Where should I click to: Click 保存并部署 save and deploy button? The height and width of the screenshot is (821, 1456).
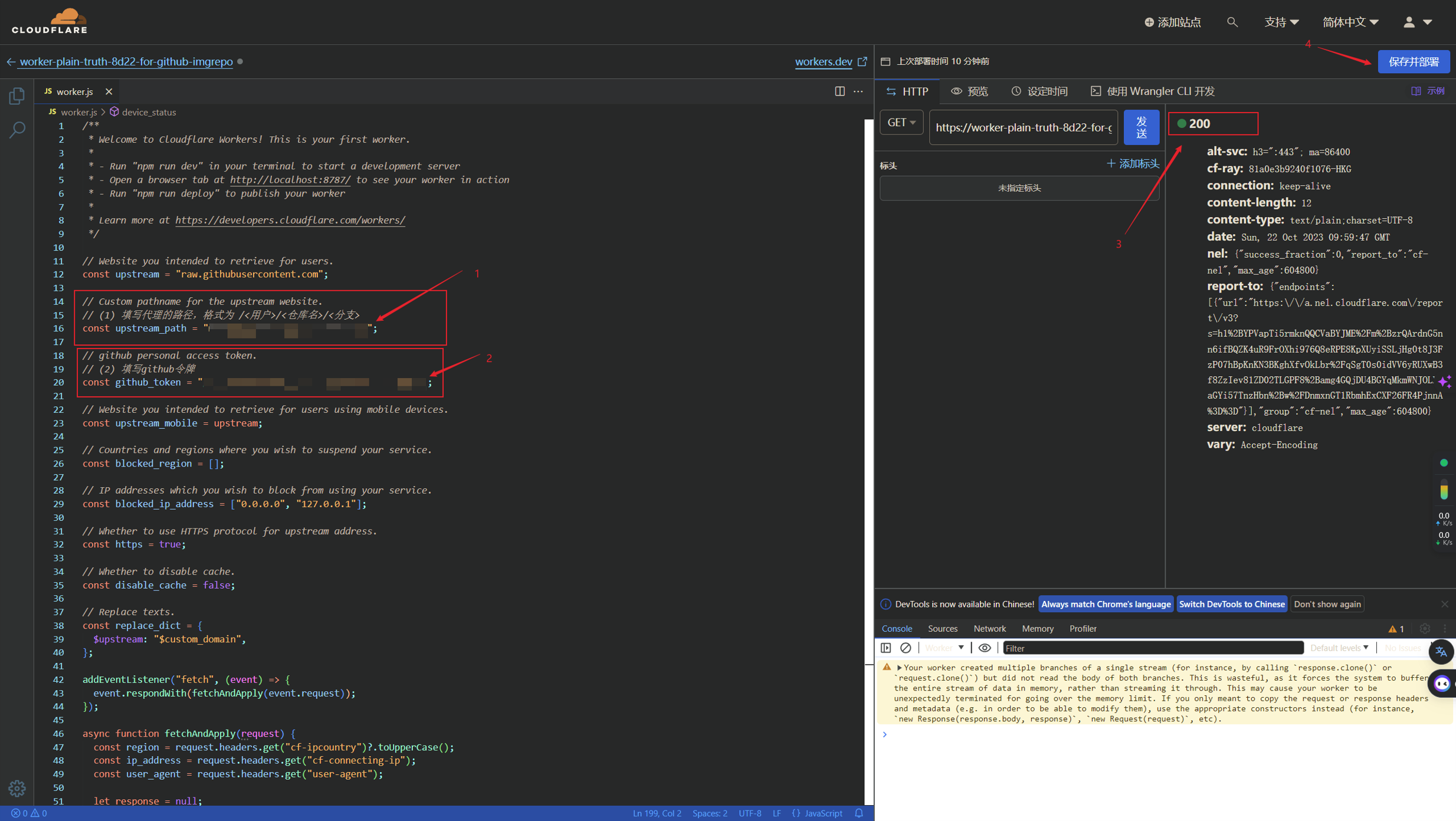pyautogui.click(x=1414, y=61)
